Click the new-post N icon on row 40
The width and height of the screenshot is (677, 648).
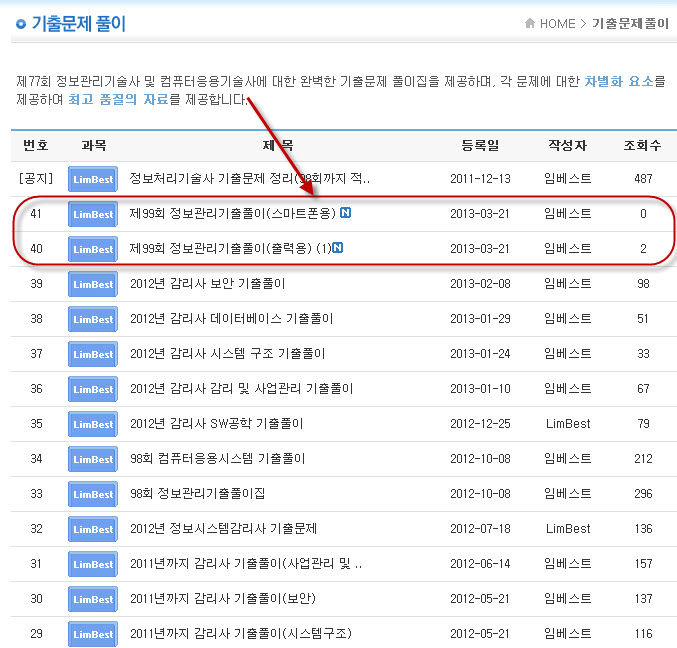coord(338,248)
